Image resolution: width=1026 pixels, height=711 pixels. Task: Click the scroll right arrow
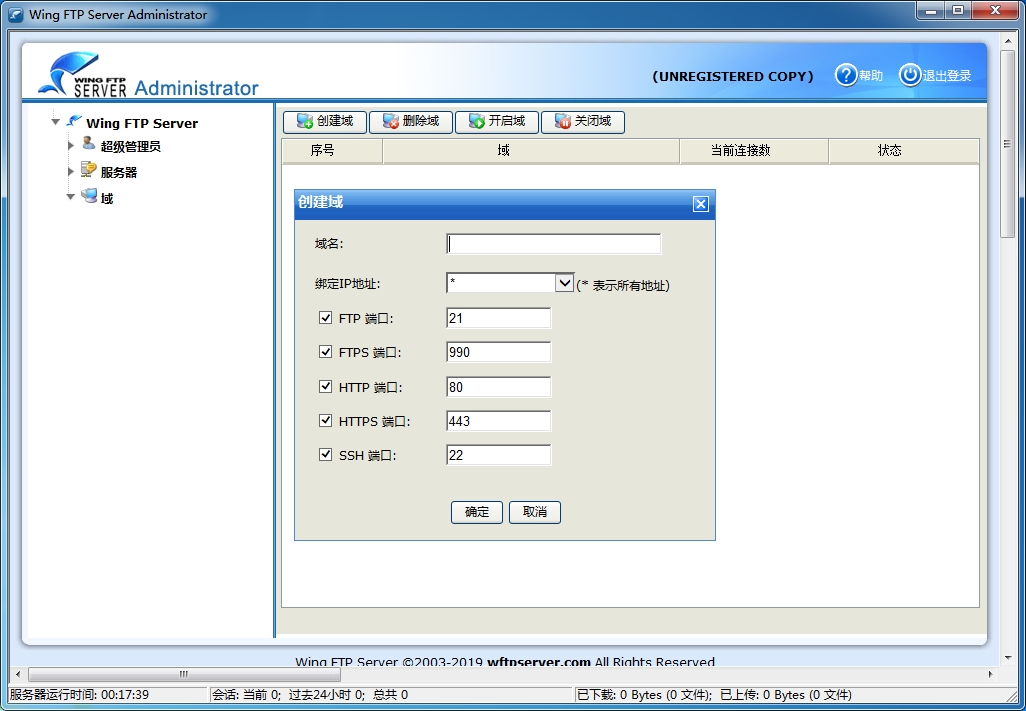(990, 674)
